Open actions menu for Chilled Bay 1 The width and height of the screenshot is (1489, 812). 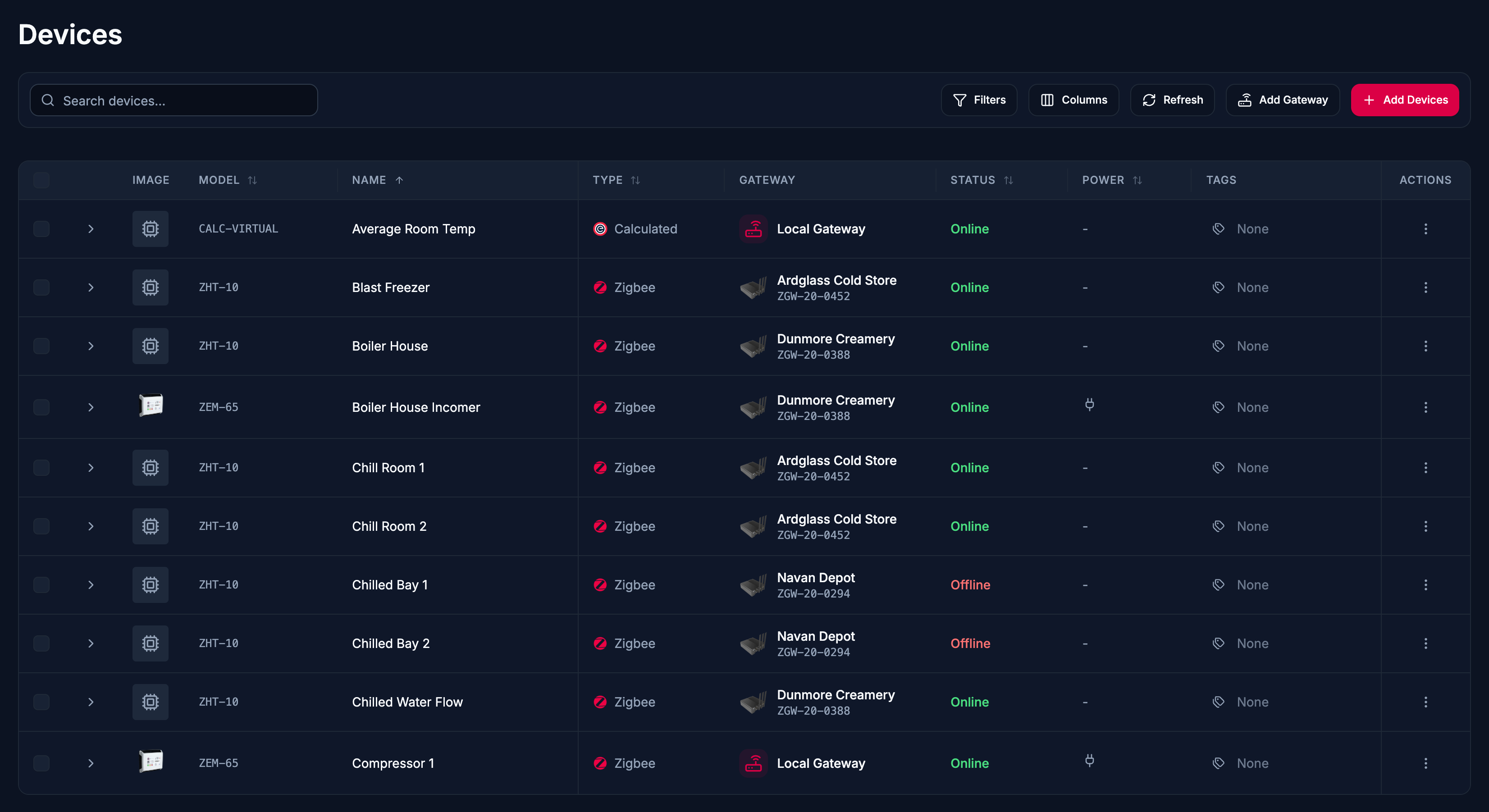(x=1425, y=585)
